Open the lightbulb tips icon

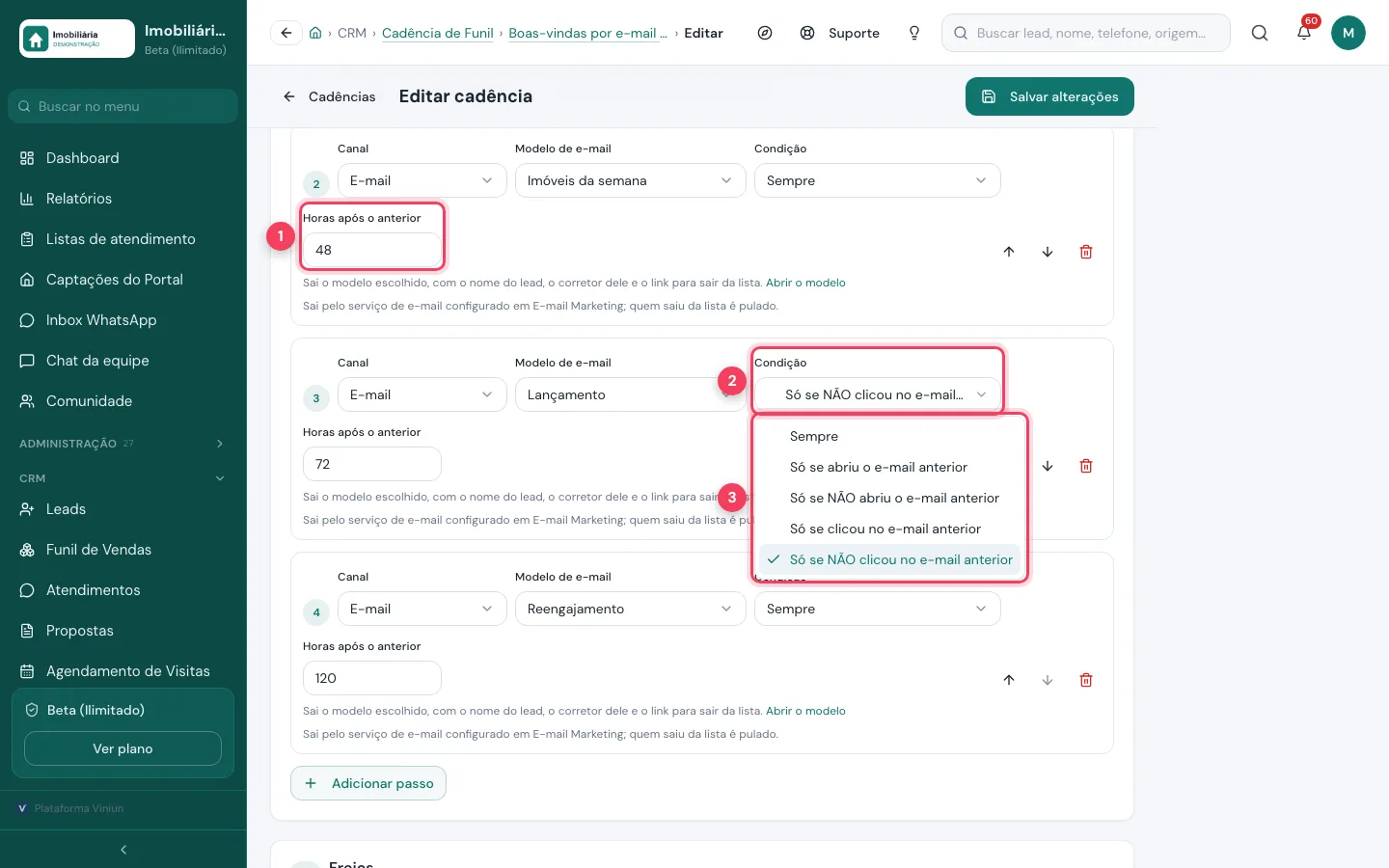point(914,33)
